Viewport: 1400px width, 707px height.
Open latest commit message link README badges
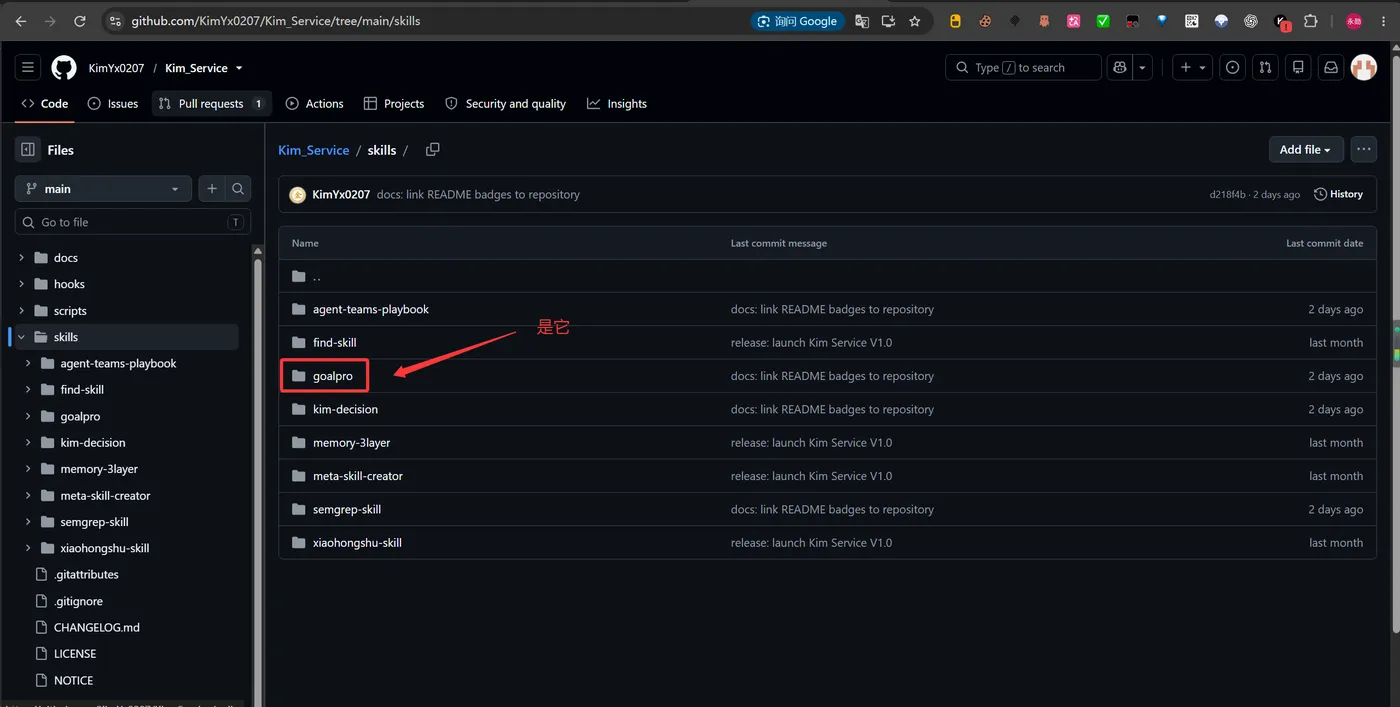click(x=478, y=194)
